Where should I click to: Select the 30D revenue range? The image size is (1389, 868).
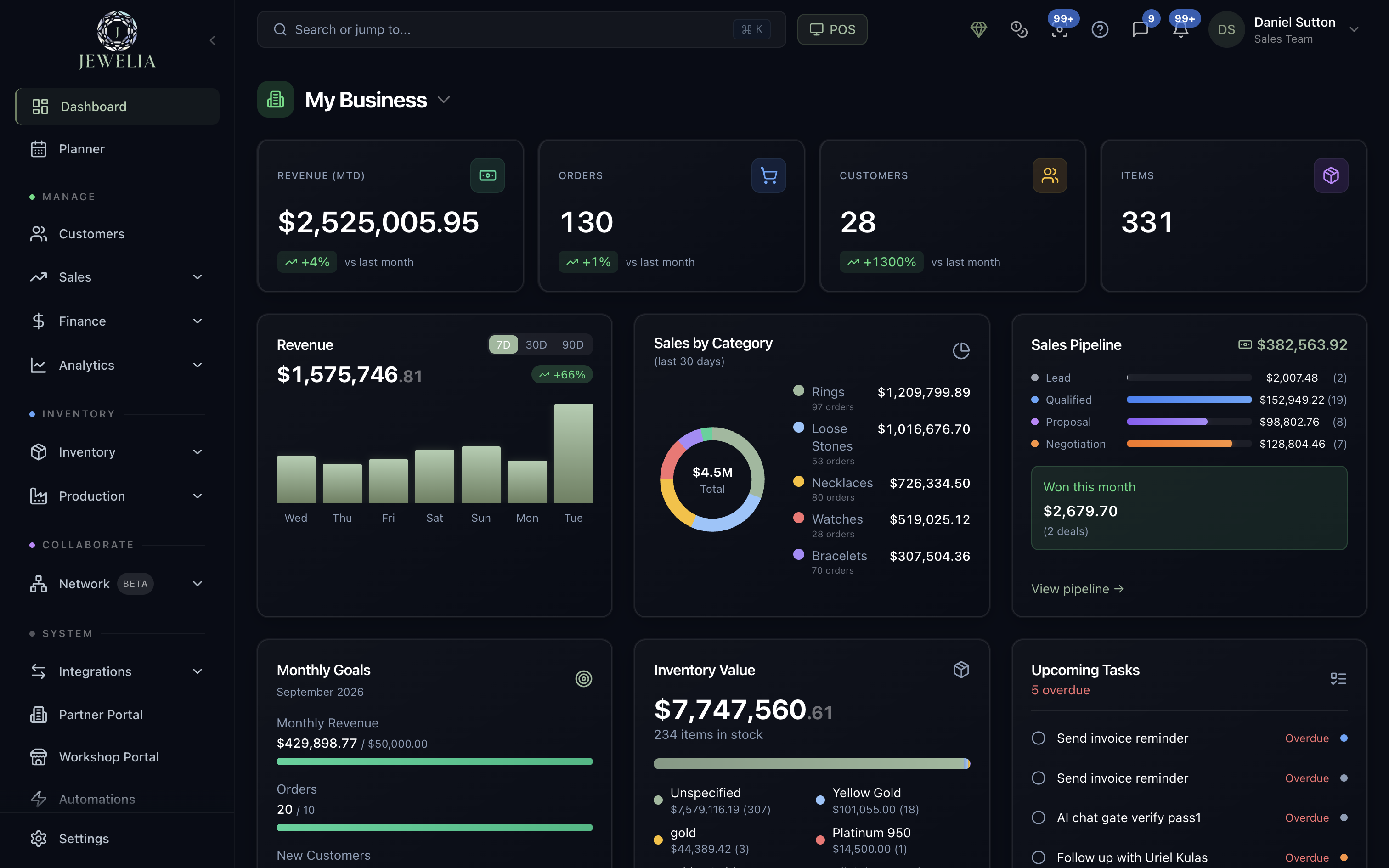(x=536, y=344)
